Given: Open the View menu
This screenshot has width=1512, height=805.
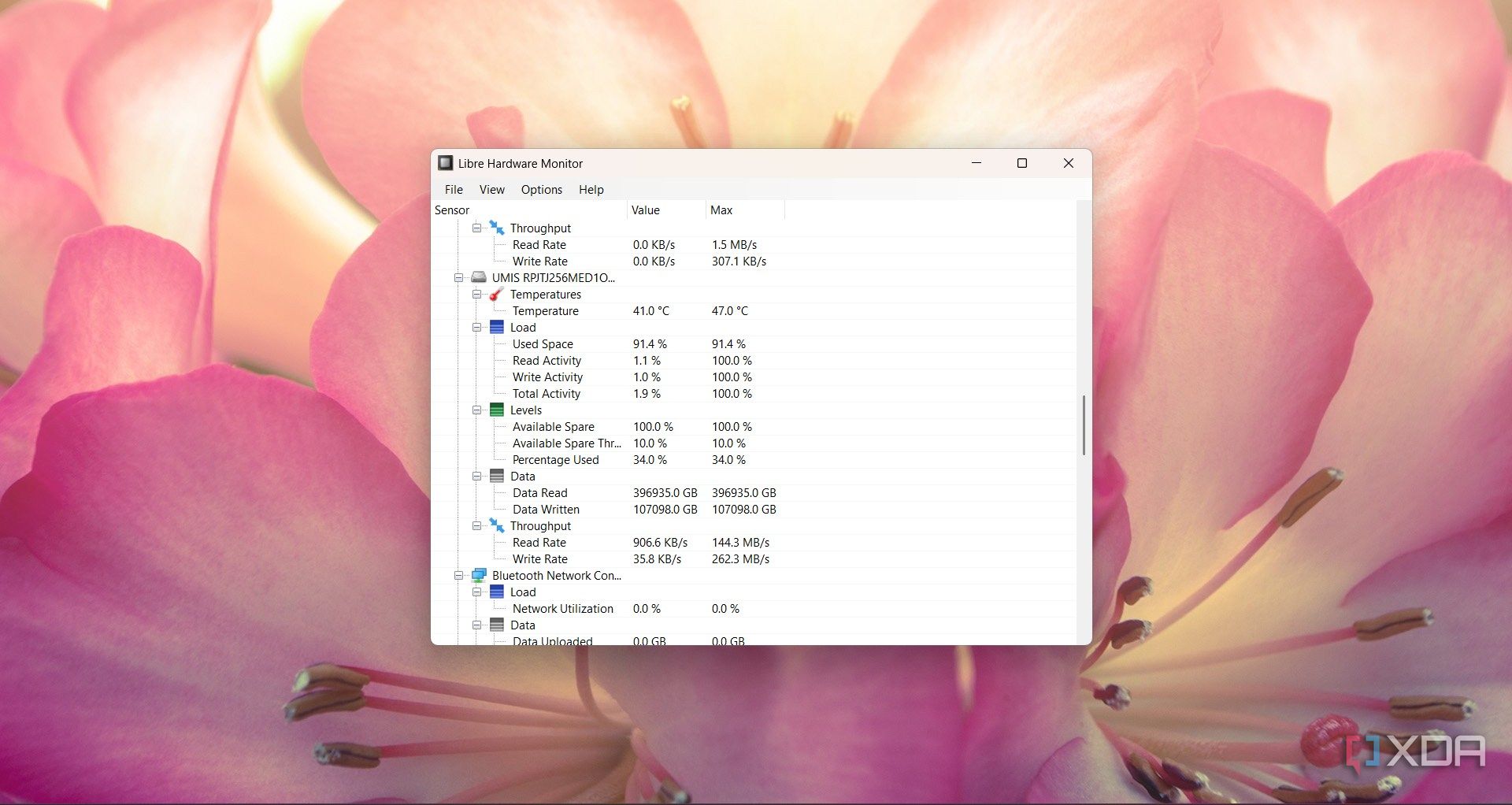Looking at the screenshot, I should [492, 189].
